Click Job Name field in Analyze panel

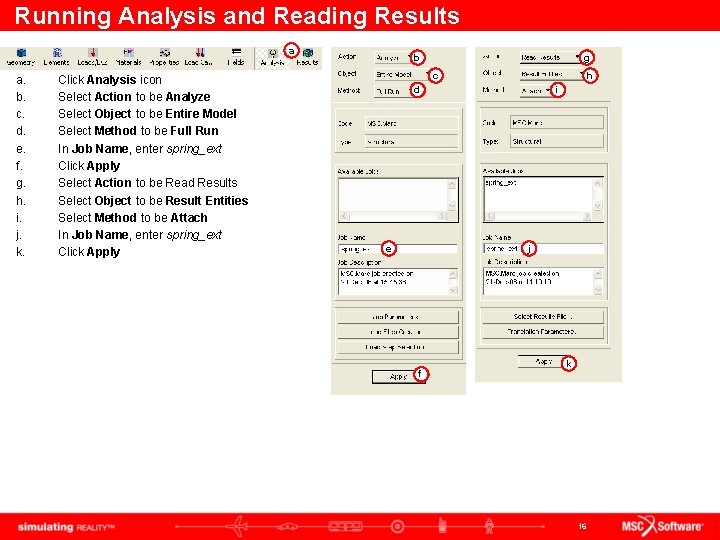(x=398, y=249)
